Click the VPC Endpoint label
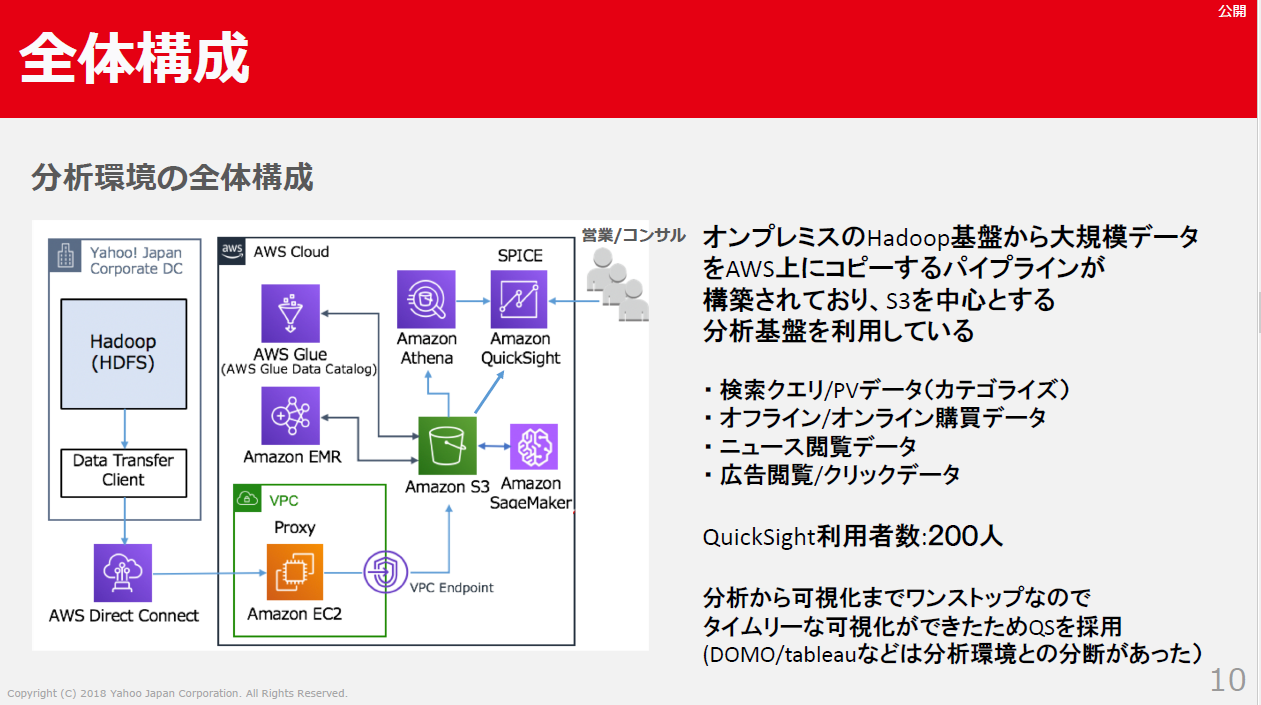This screenshot has height=705, width=1261. point(452,588)
